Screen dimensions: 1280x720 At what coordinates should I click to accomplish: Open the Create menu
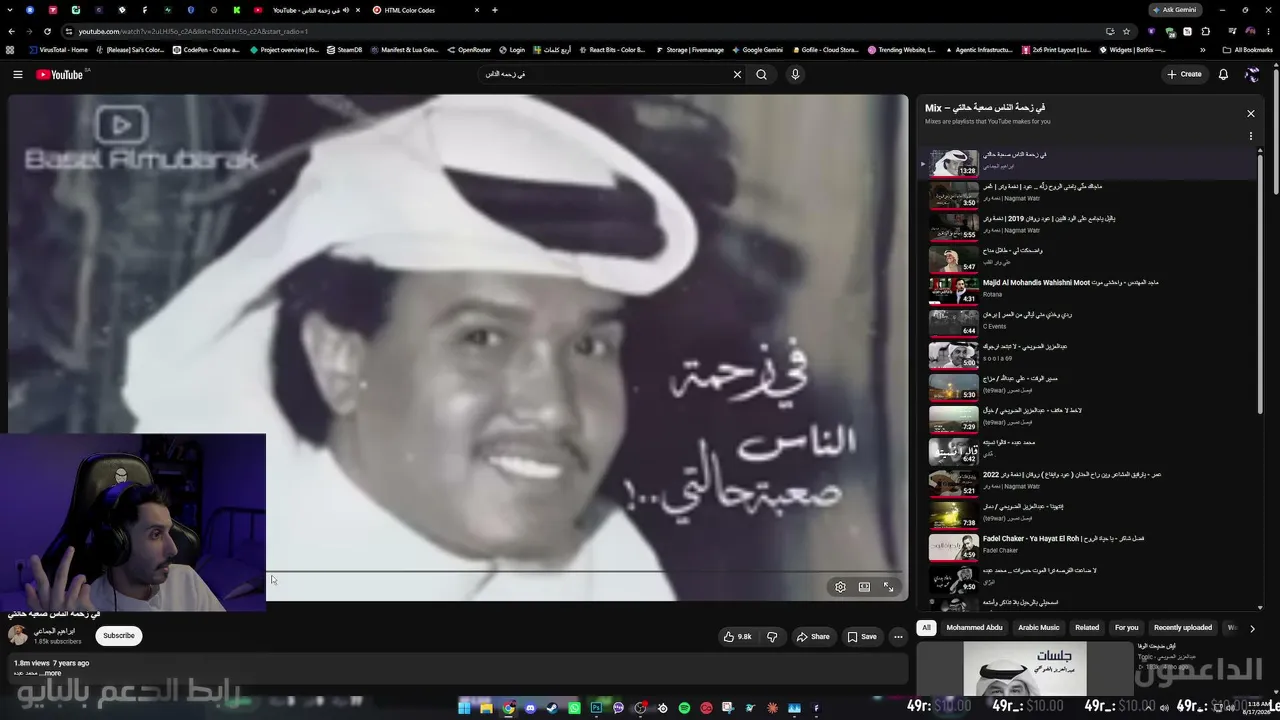click(1184, 74)
